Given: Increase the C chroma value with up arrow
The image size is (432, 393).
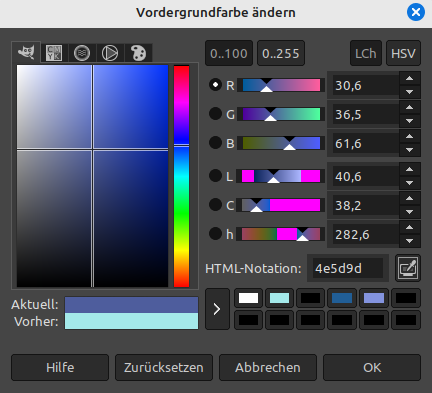Looking at the screenshot, I should coord(410,198).
